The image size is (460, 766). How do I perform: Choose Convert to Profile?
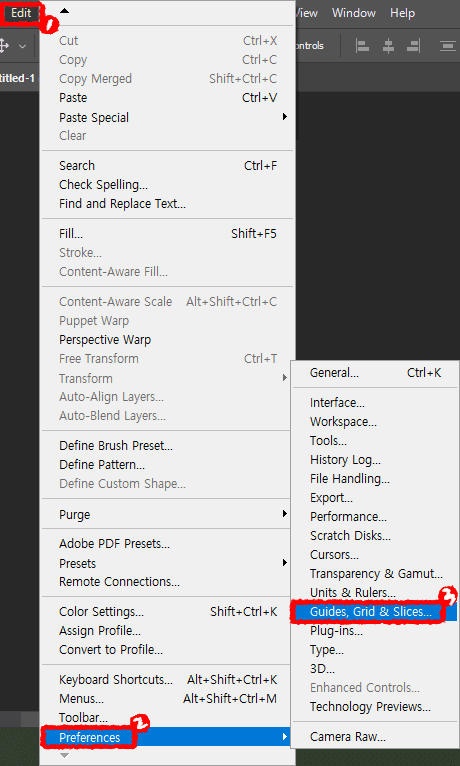click(x=167, y=650)
